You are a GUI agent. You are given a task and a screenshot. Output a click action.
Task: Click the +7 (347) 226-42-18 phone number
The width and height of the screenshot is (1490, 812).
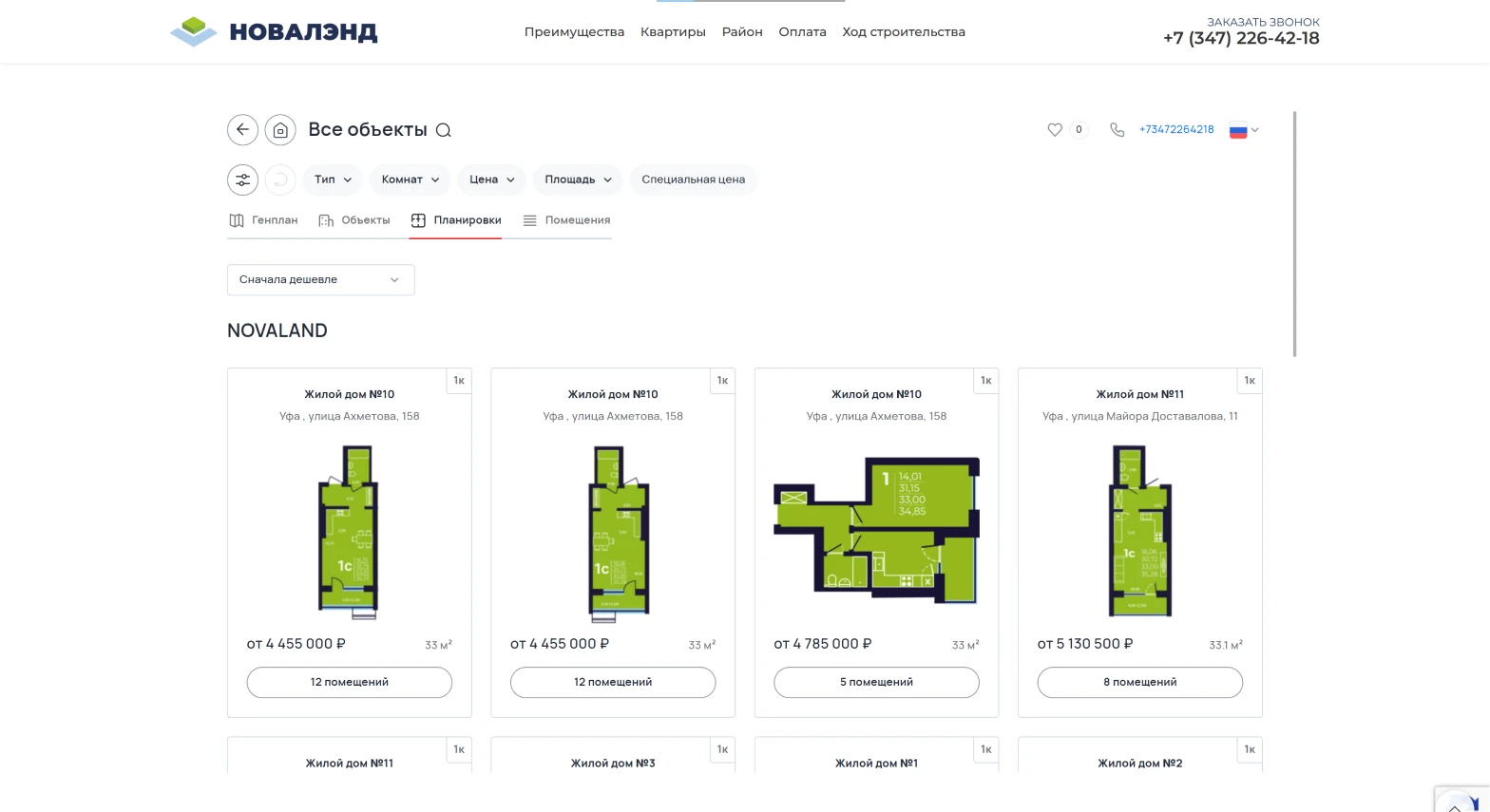pos(1241,39)
